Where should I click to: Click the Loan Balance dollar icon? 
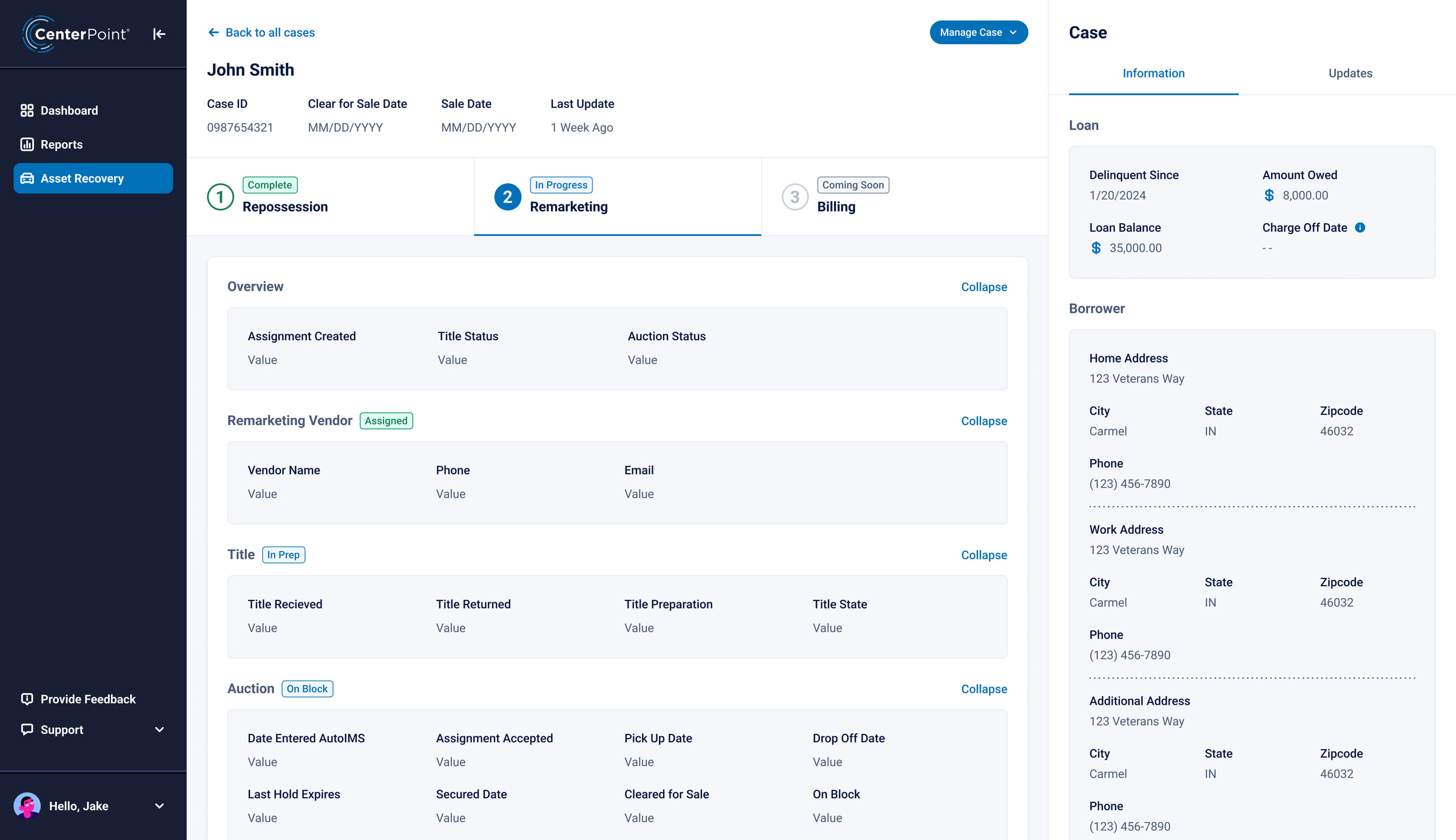(1096, 248)
